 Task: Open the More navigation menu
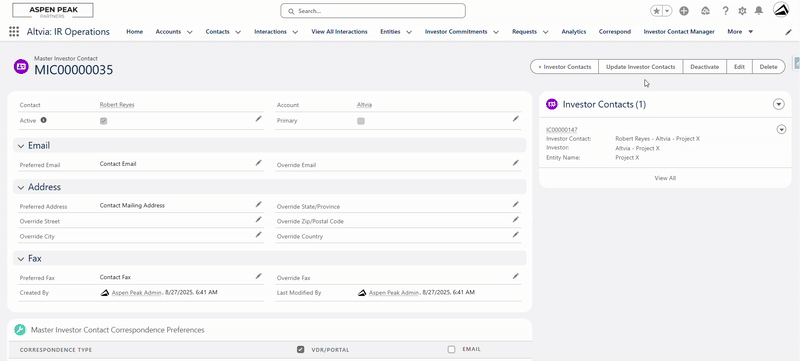[x=740, y=32]
